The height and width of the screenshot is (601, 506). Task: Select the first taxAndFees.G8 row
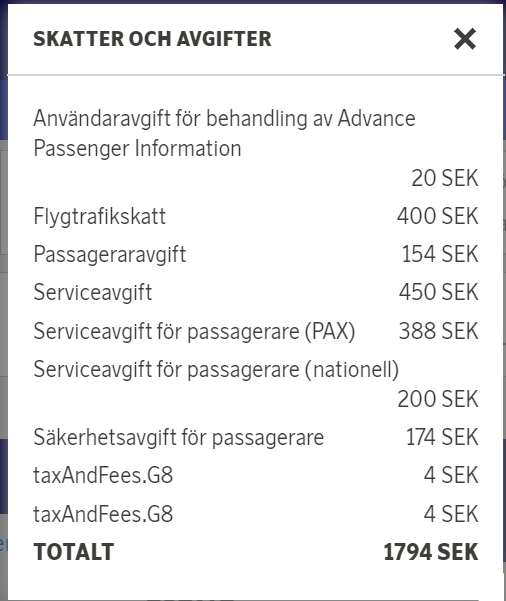(256, 475)
